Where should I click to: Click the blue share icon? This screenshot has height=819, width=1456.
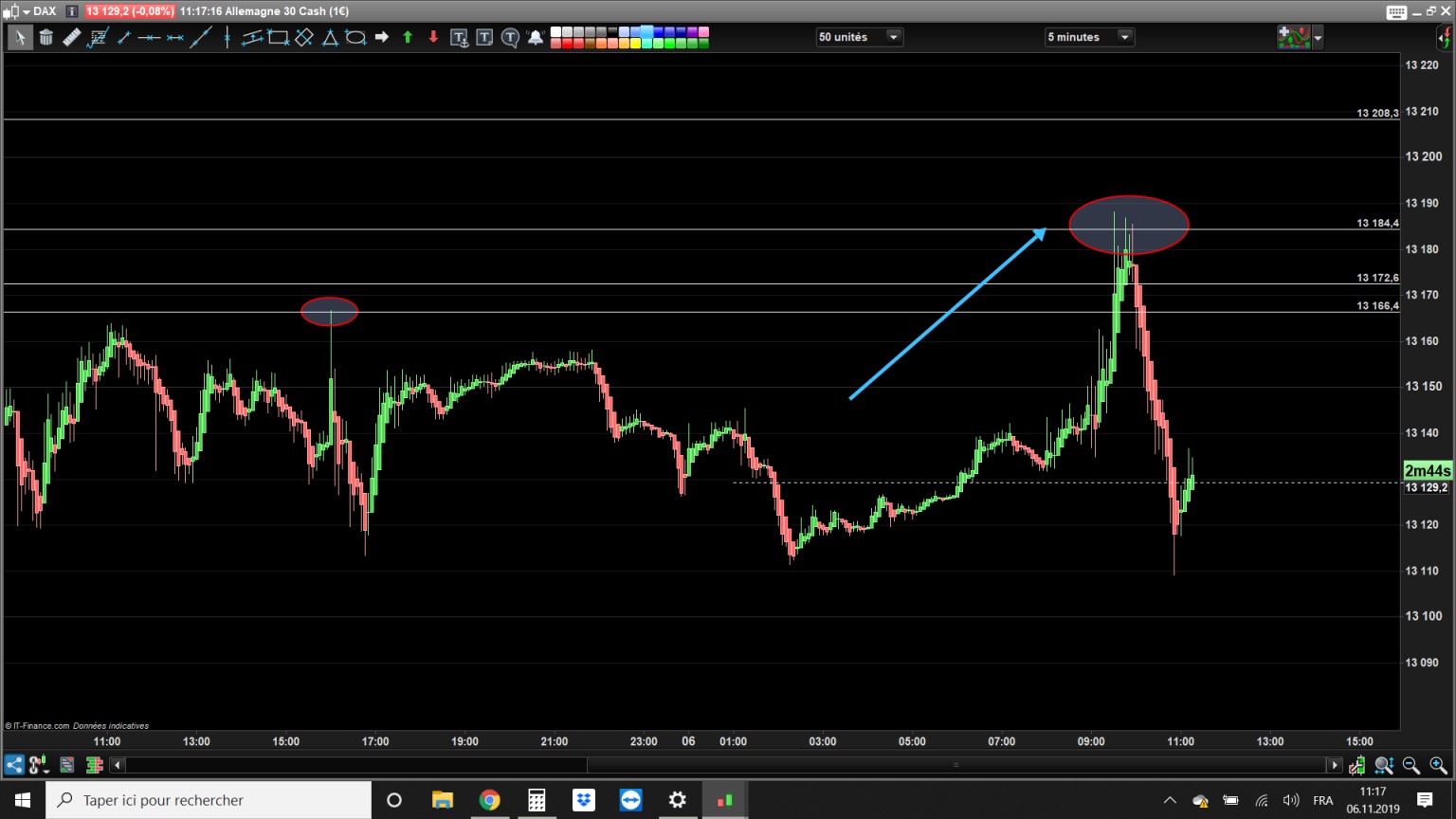pyautogui.click(x=14, y=765)
